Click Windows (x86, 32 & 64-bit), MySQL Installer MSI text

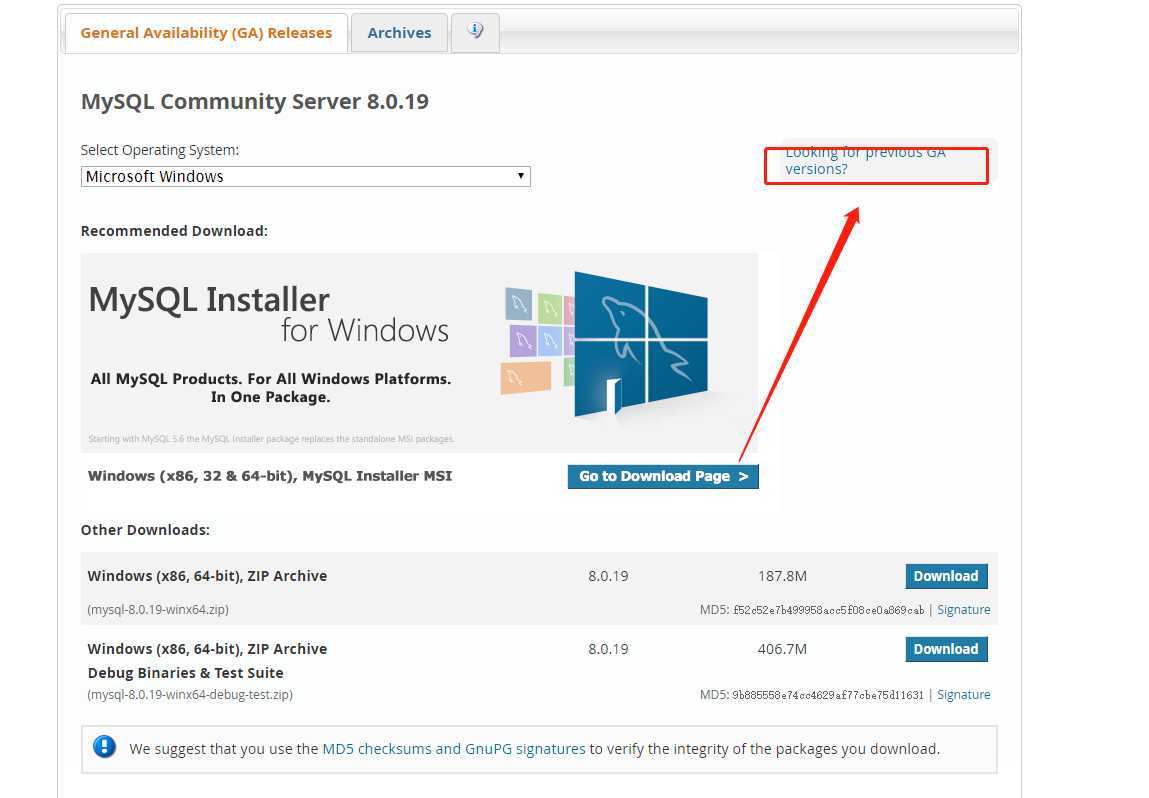point(270,476)
